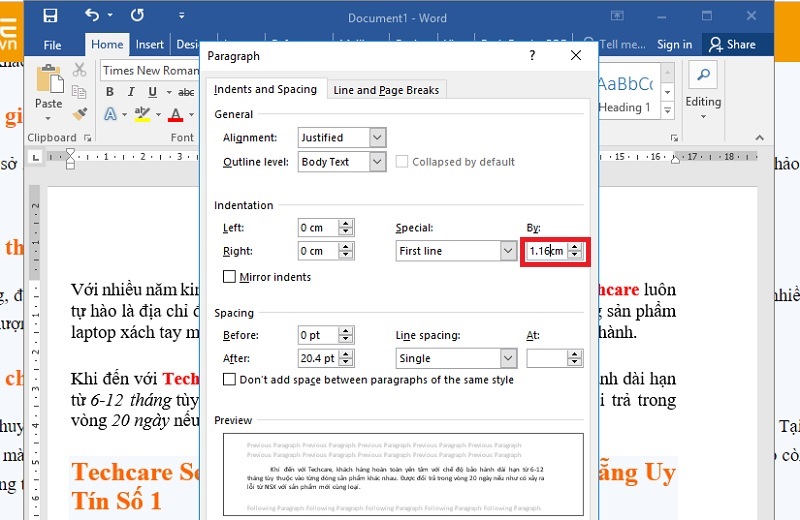The height and width of the screenshot is (520, 800).
Task: Click the Cut scissors icon
Action: pyautogui.click(x=79, y=70)
